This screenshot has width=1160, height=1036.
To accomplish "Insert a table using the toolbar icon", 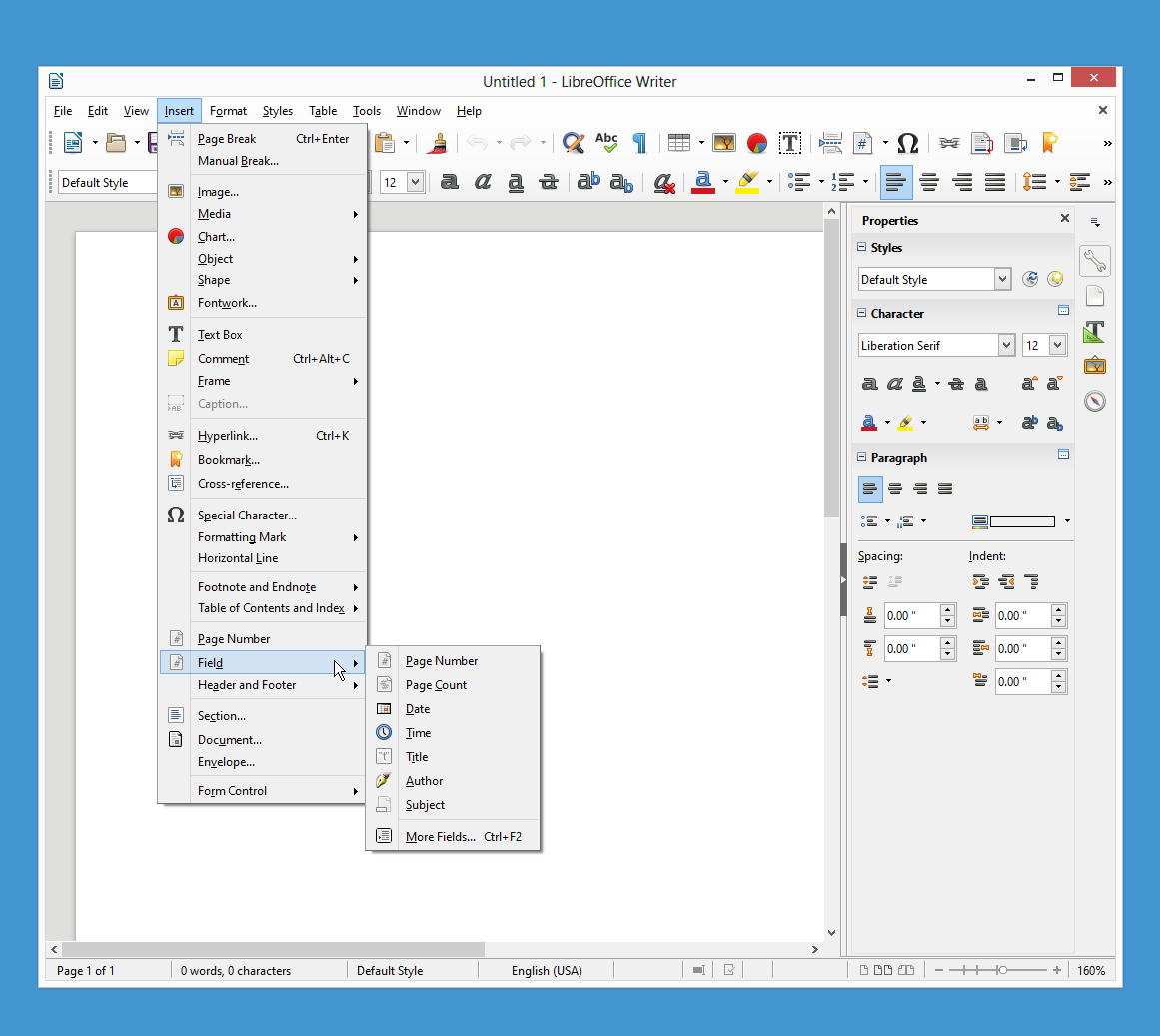I will pos(679,143).
